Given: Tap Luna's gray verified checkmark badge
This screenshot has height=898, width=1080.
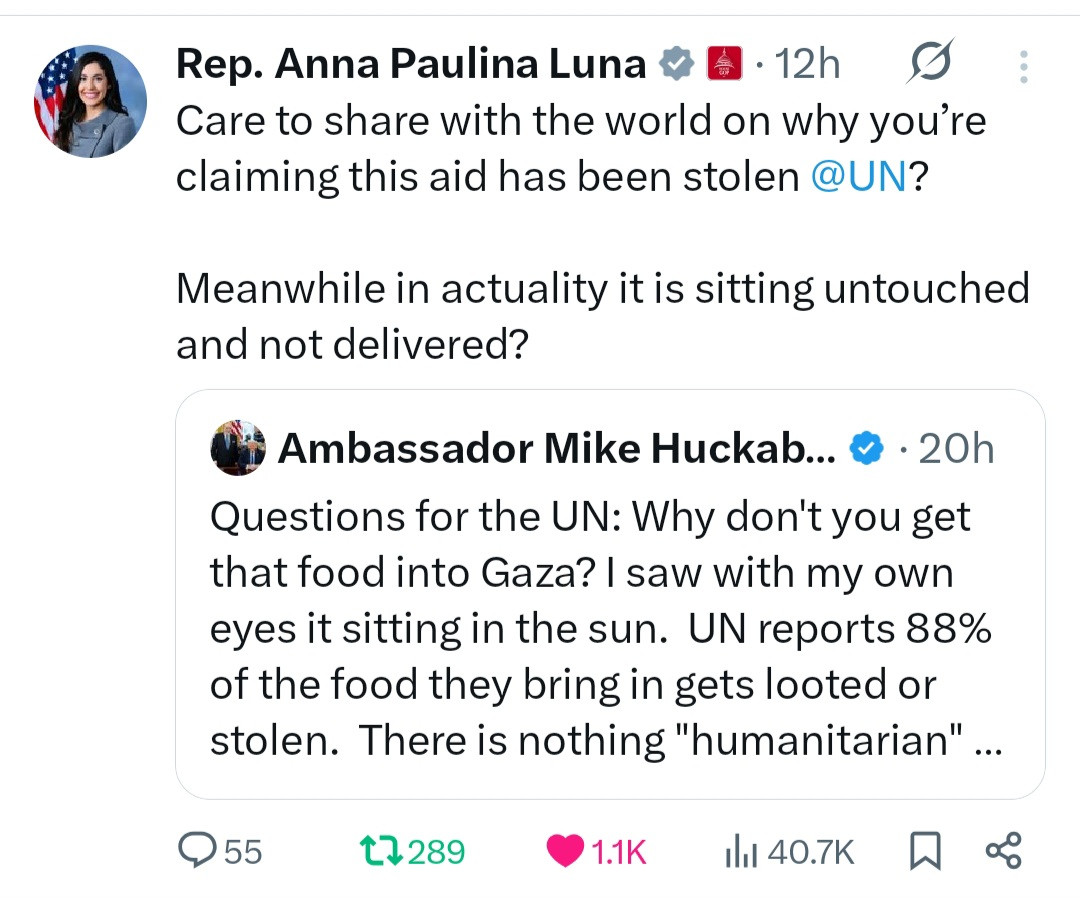Looking at the screenshot, I should (x=677, y=65).
